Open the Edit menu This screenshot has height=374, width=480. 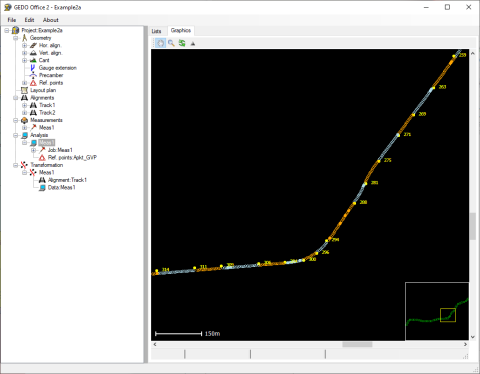pos(29,20)
